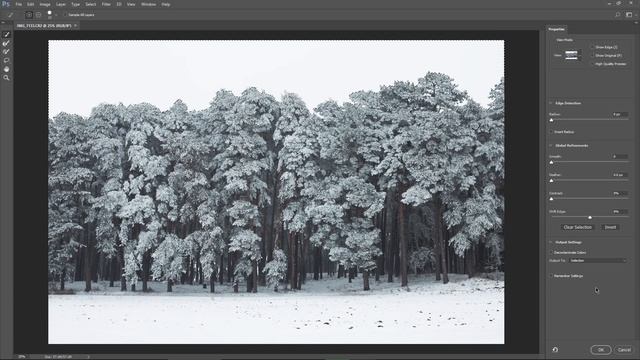
Task: Open the 3D menu
Action: pos(119,4)
